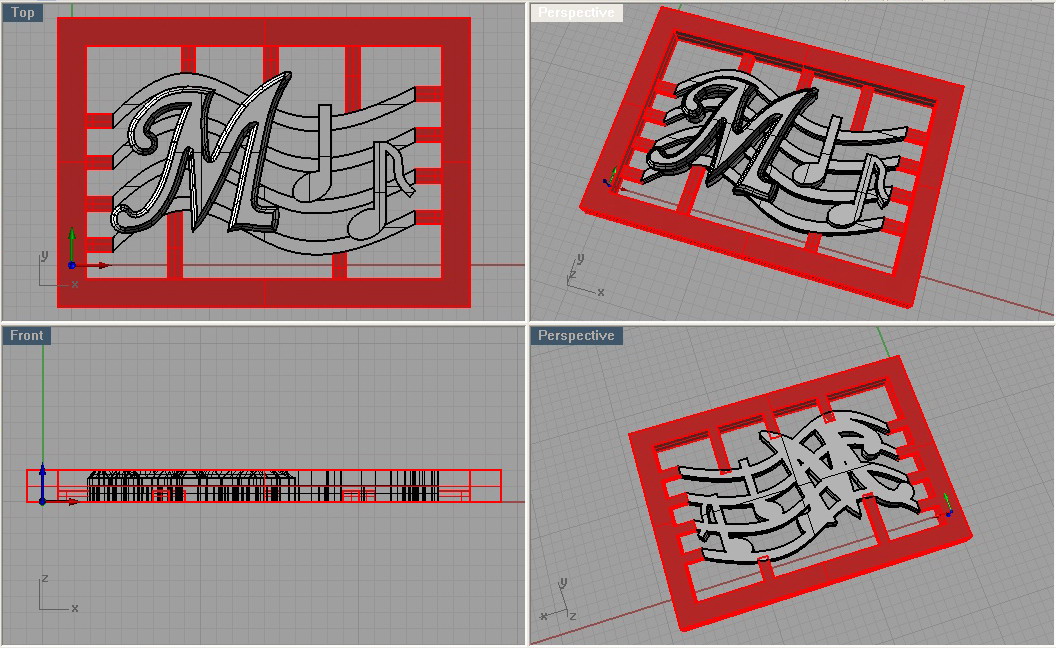Click the red X-axis arrow in Front viewport
The height and width of the screenshot is (648, 1056).
[73, 501]
